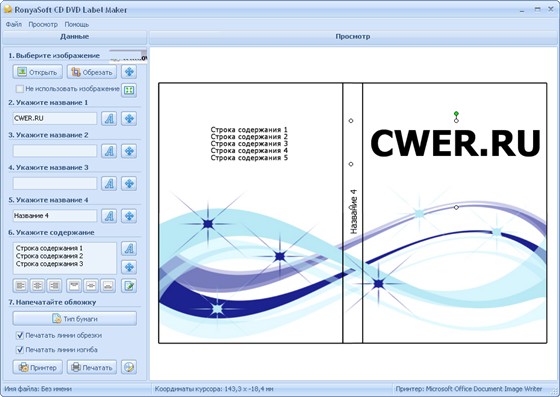Click the CWER.RU title 1 field
Viewport: 560px width, 397px height.
[x=55, y=118]
